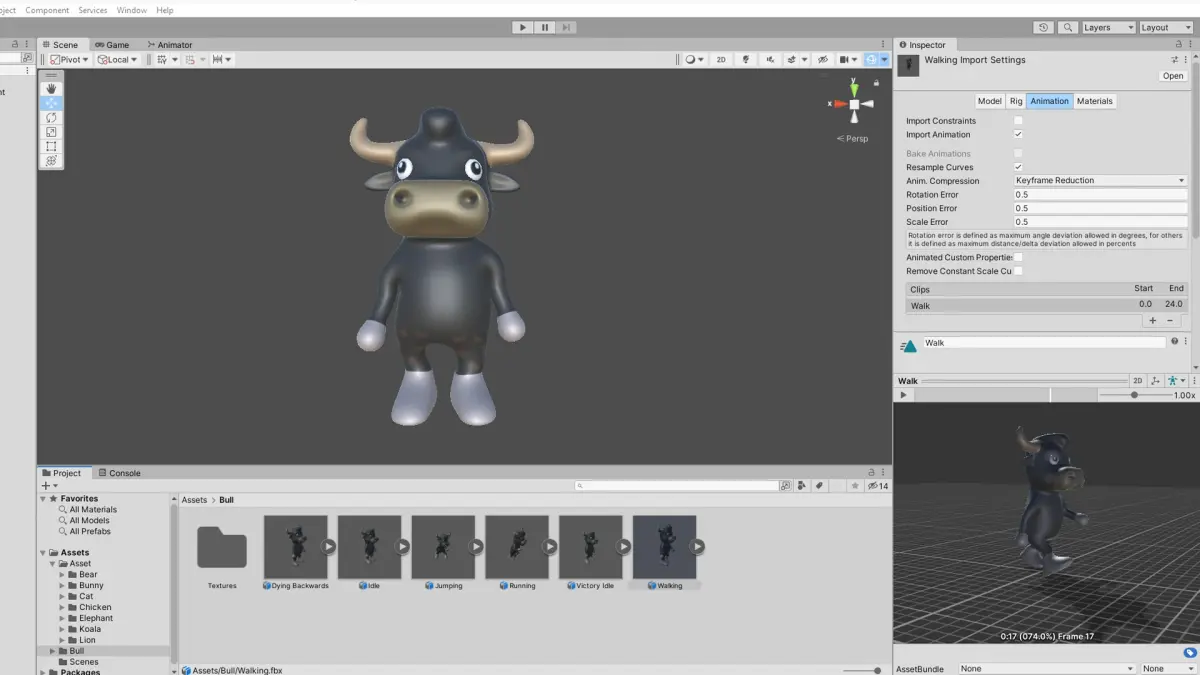Toggle scene lighting bulb icon
1200x675 pixels.
(x=746, y=60)
